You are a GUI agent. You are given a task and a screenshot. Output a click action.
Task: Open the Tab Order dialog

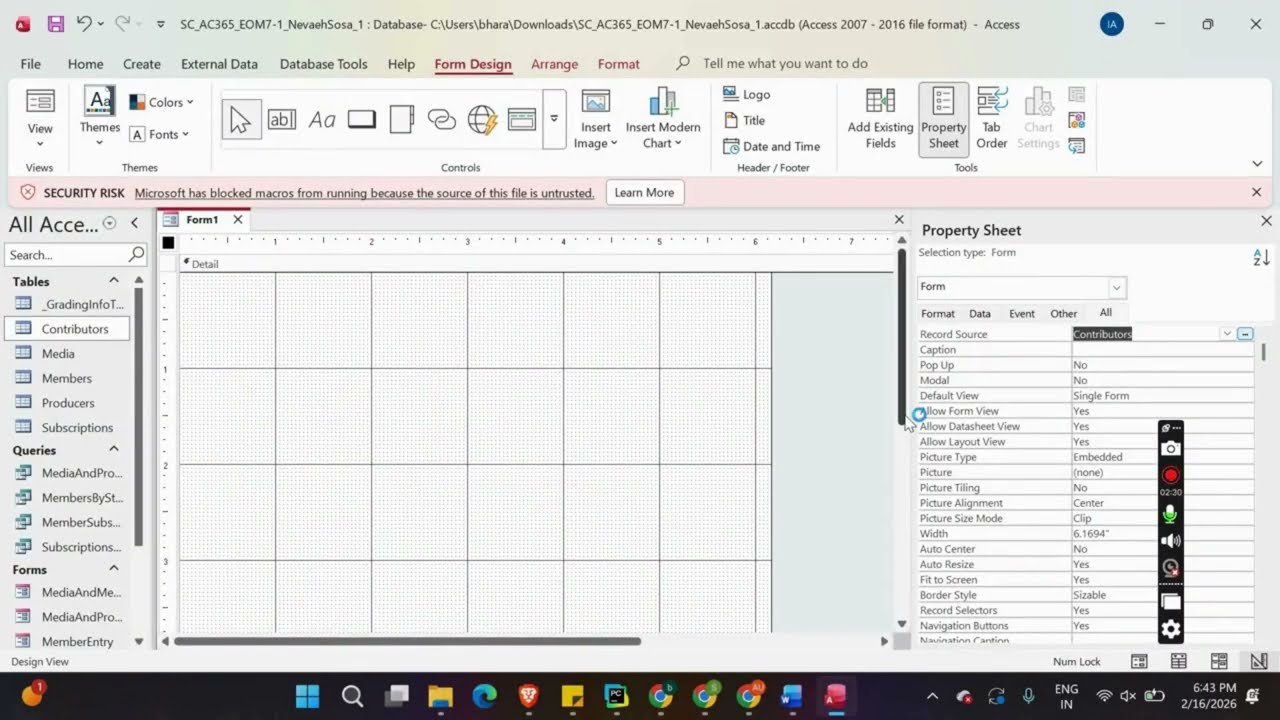[991, 119]
